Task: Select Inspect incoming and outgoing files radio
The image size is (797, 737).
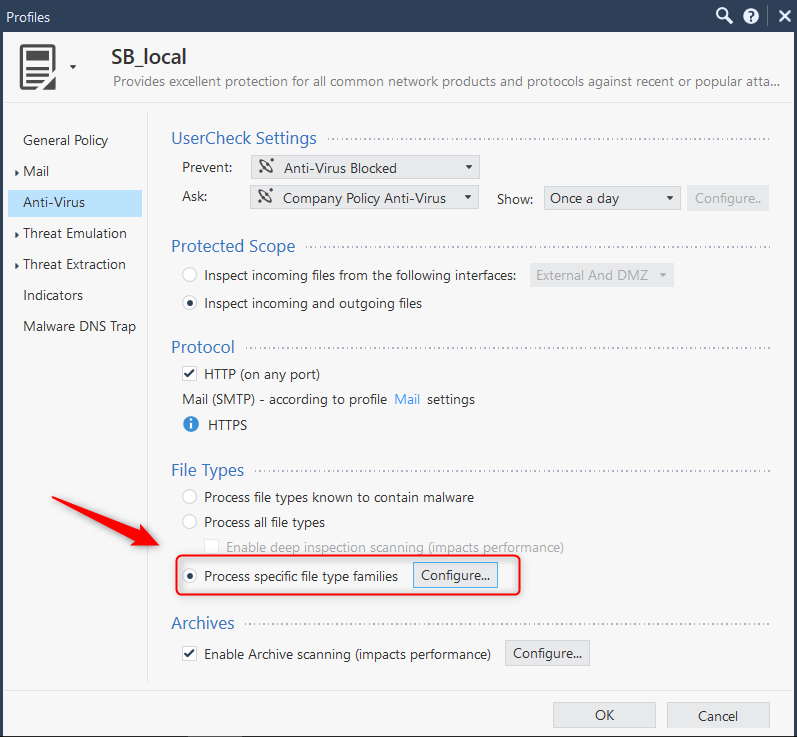Action: pyautogui.click(x=190, y=303)
